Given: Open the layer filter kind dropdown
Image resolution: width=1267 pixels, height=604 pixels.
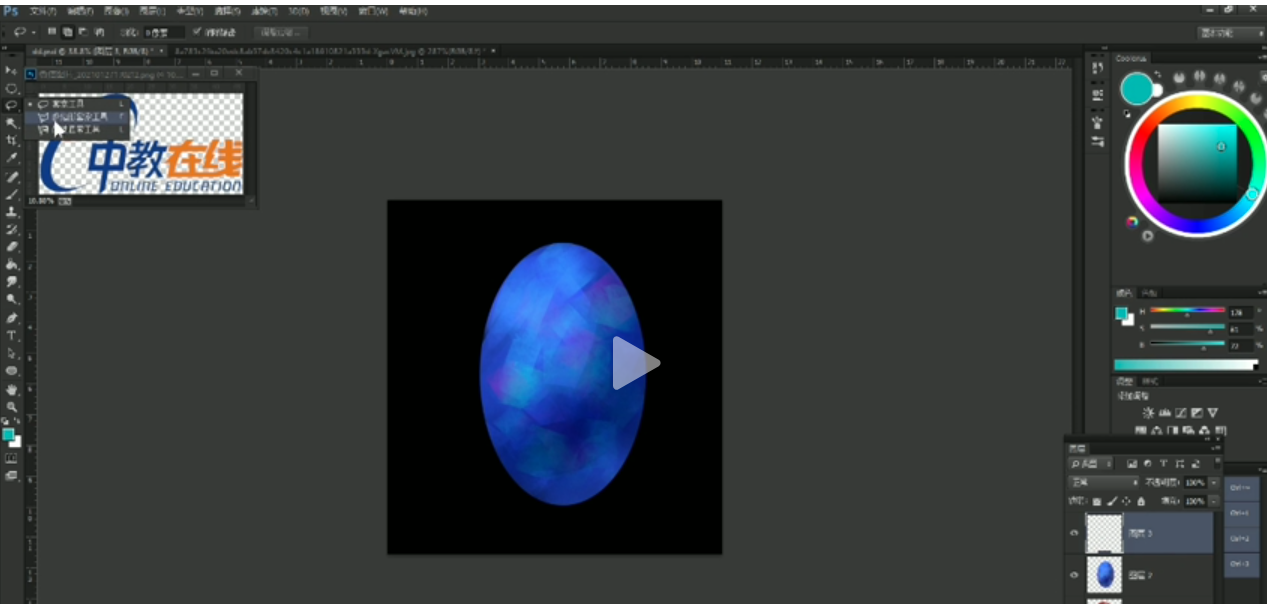Looking at the screenshot, I should tap(1093, 464).
